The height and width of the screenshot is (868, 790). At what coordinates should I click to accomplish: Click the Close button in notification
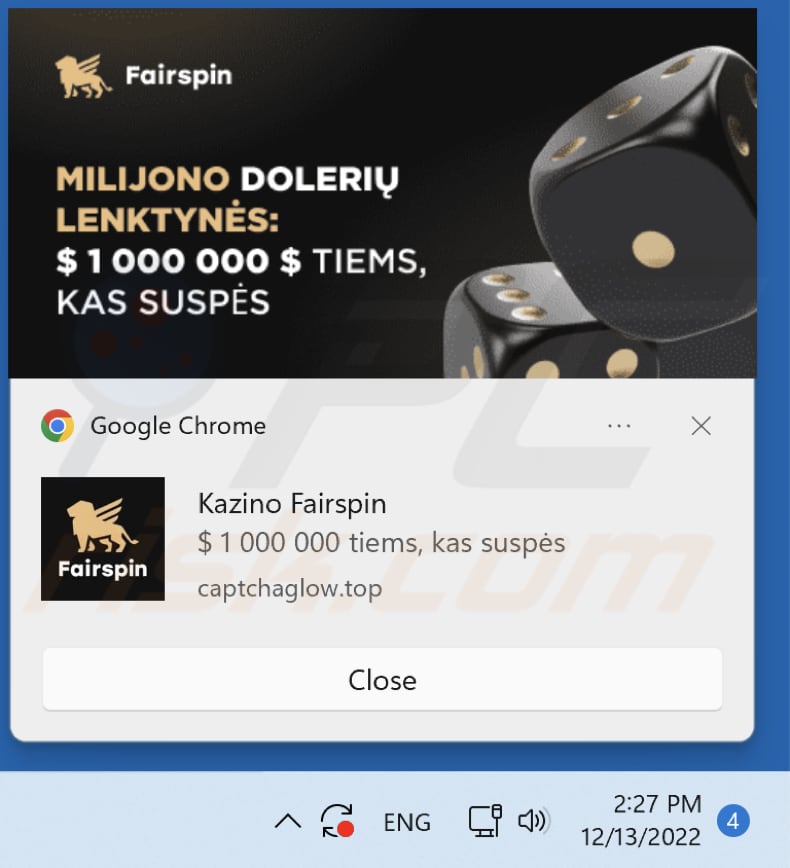click(x=383, y=679)
